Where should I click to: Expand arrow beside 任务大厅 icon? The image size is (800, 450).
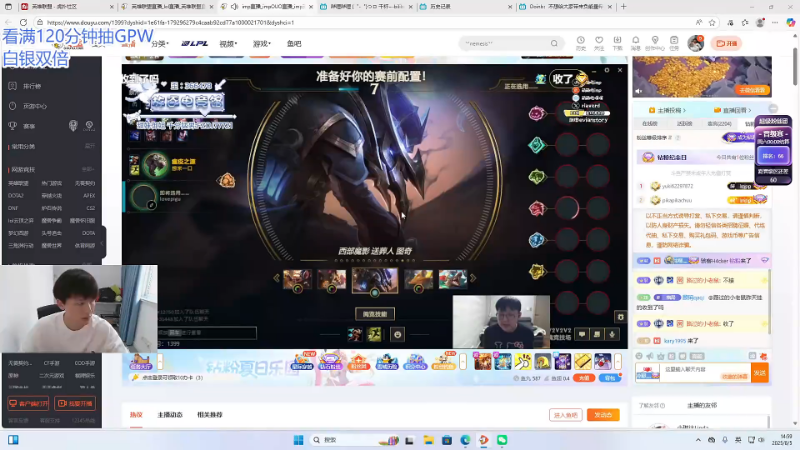(160, 361)
